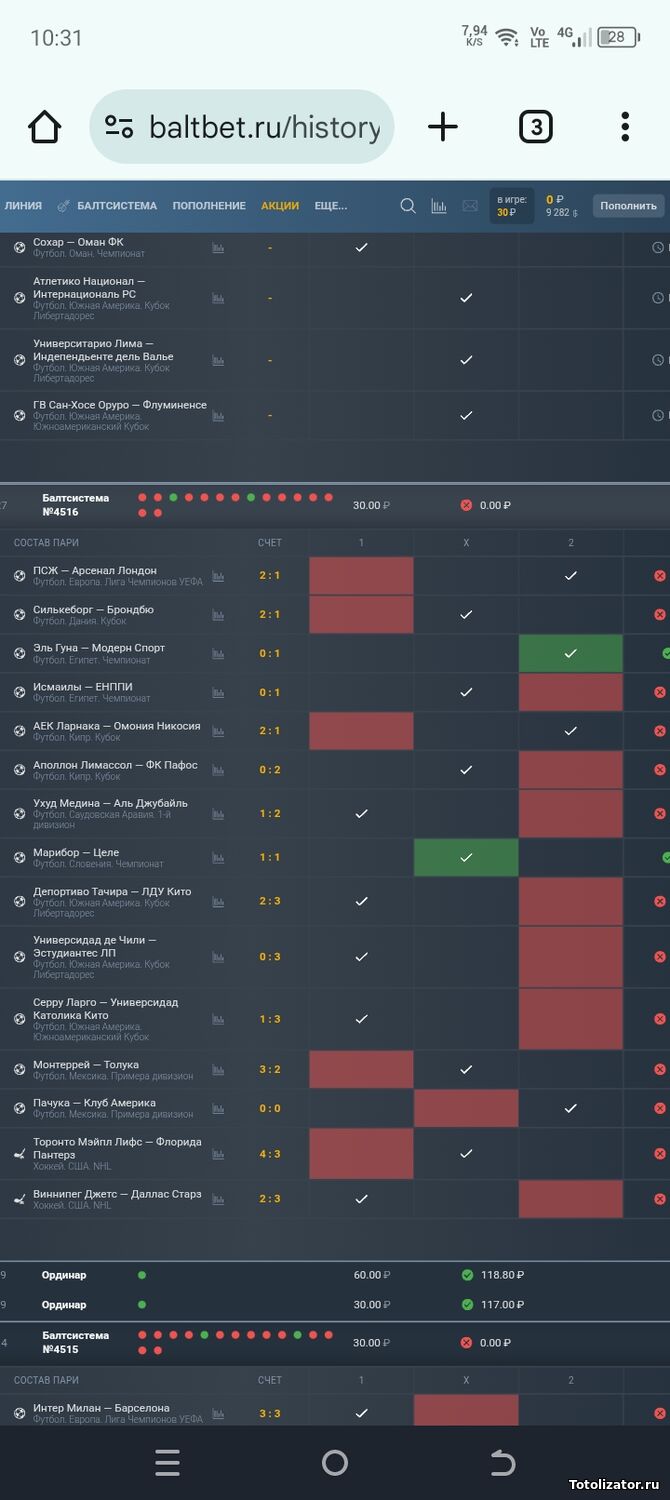Click Торонто Мэйпл Лифс — Флорида Пантерз match name
This screenshot has height=1500, width=670.
pos(117,1148)
